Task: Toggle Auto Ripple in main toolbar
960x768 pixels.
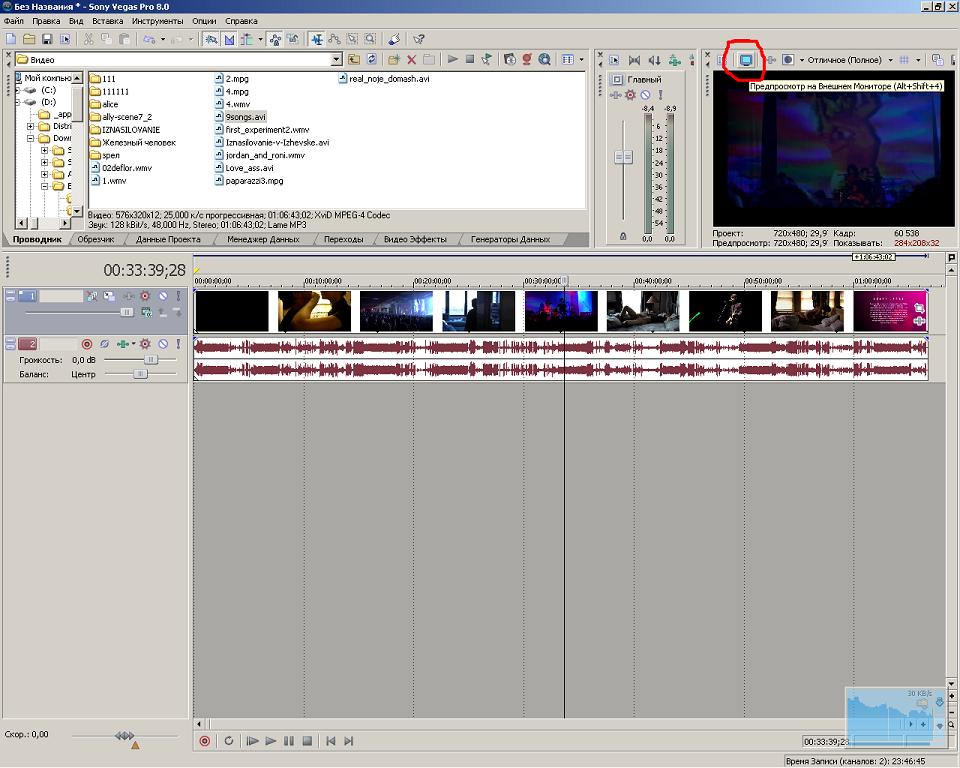Action: click(x=247, y=39)
